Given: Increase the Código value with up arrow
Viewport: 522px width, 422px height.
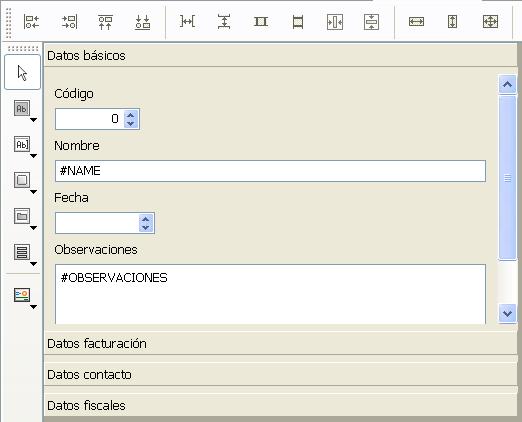Looking at the screenshot, I should [131, 115].
